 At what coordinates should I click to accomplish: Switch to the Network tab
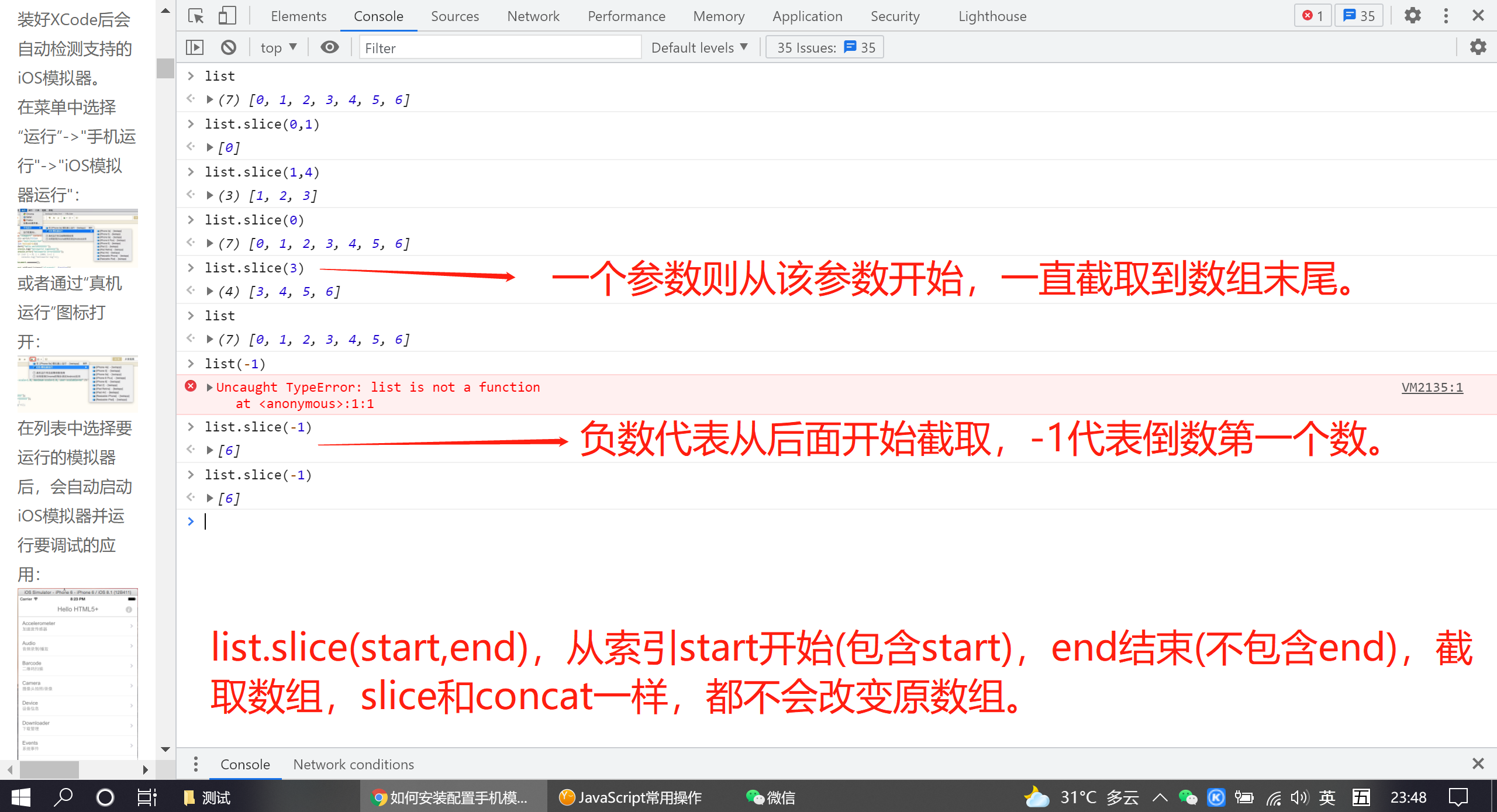533,16
